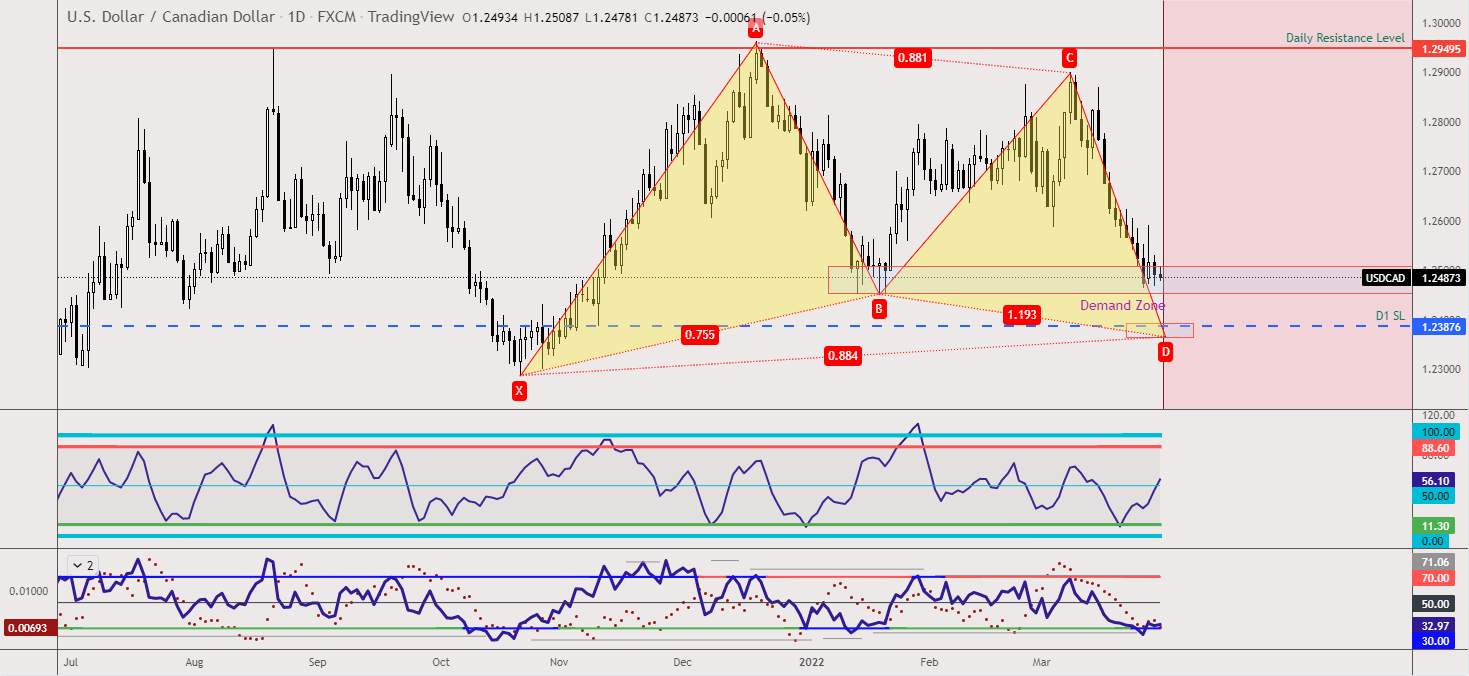Expand the collapsed indicator numbered 2

pos(83,565)
